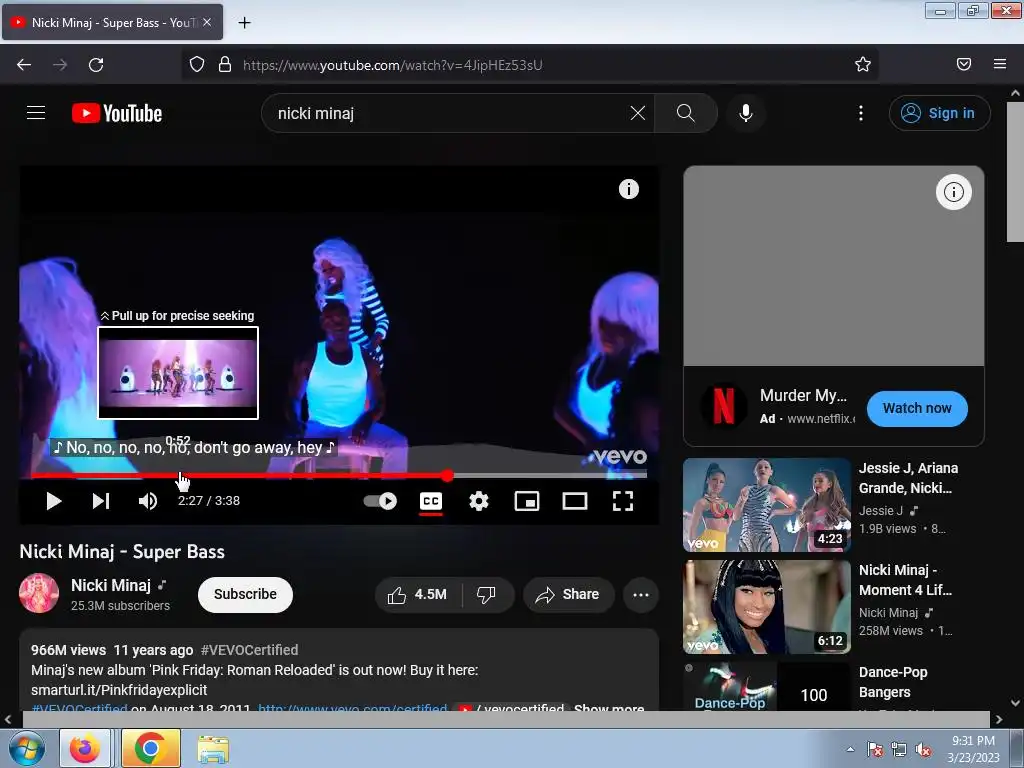
Task: Share the Super Bass video
Action: tap(568, 594)
